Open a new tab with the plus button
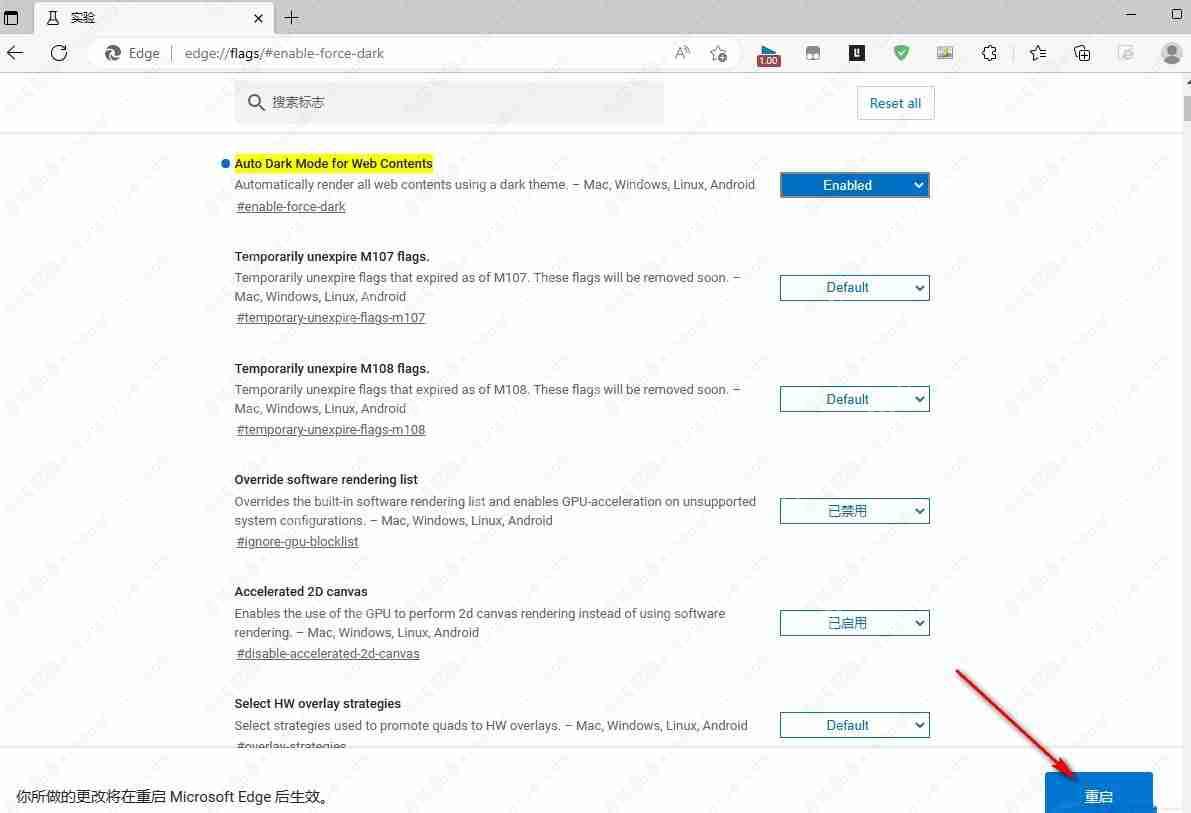Image resolution: width=1191 pixels, height=813 pixels. point(292,17)
